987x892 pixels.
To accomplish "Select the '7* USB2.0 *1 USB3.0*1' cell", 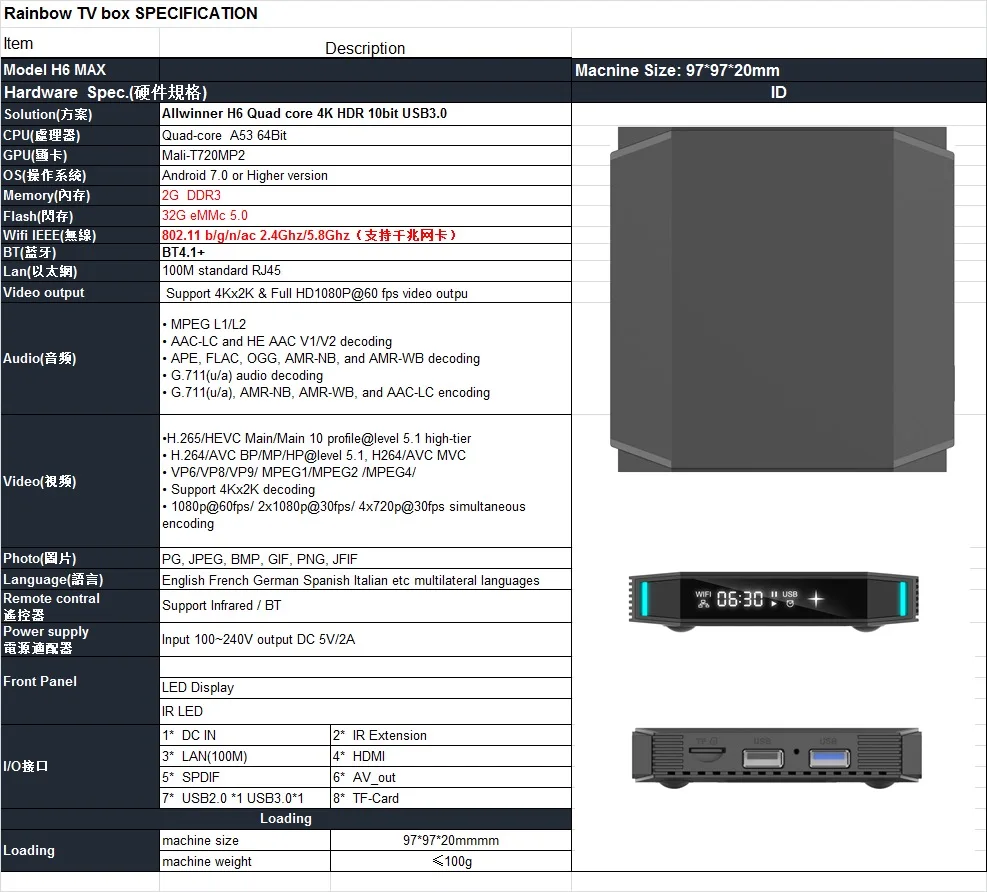I will pos(245,798).
